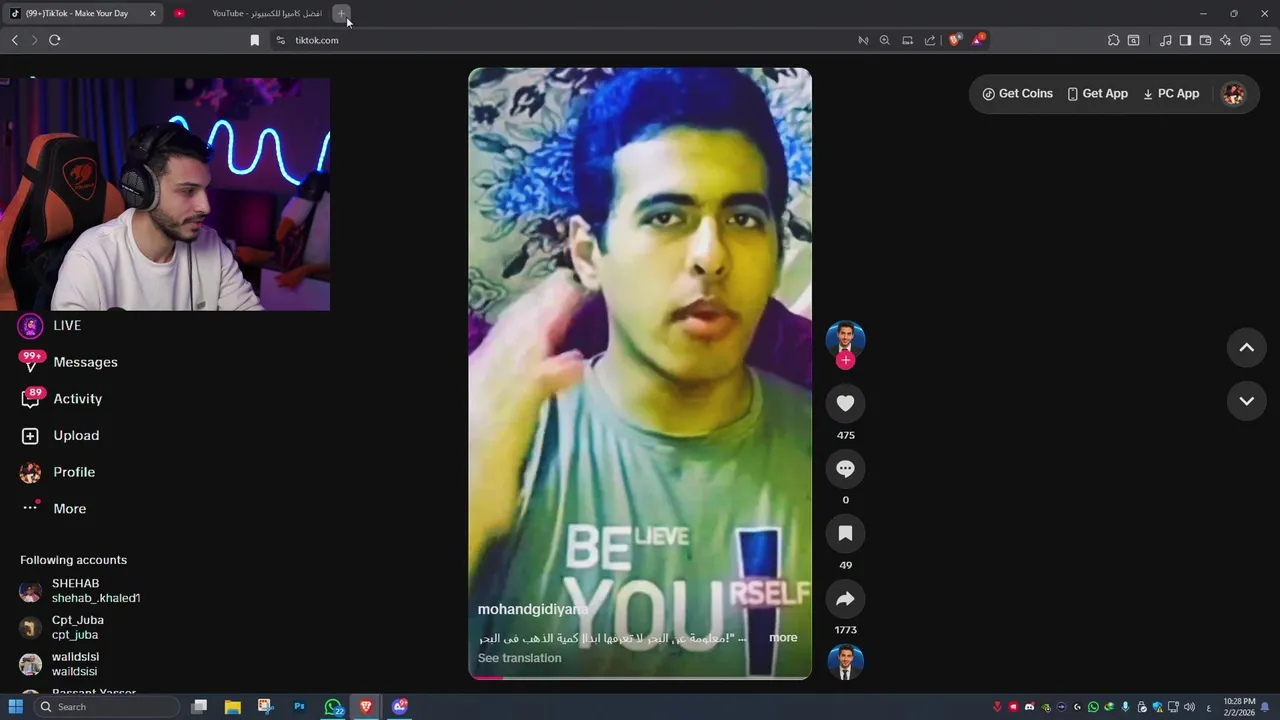Open browser extensions puzzle icon
This screenshot has width=1280, height=720.
click(x=1113, y=40)
